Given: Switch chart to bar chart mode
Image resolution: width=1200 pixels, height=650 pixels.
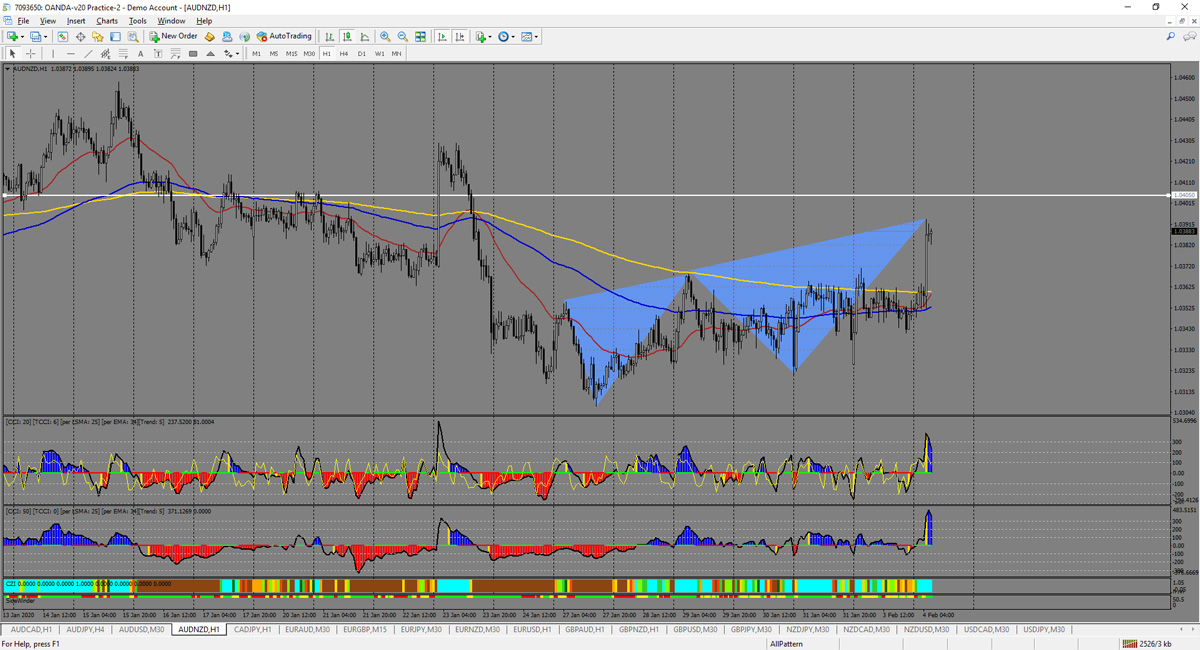Looking at the screenshot, I should tap(329, 37).
